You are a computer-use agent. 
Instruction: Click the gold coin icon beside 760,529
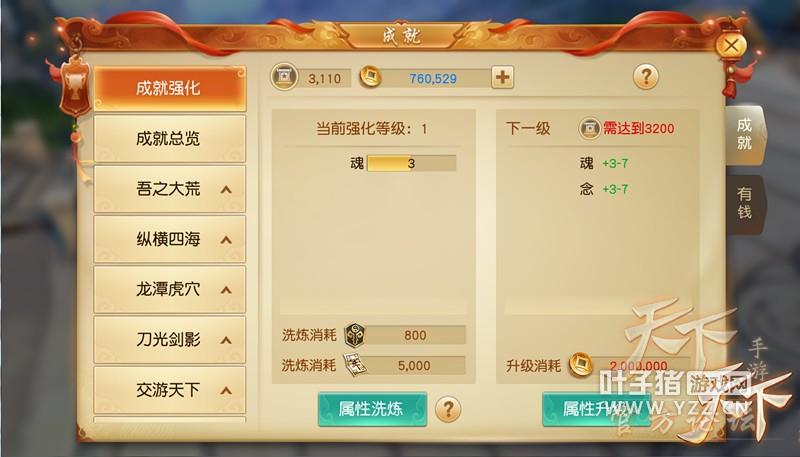tap(370, 78)
